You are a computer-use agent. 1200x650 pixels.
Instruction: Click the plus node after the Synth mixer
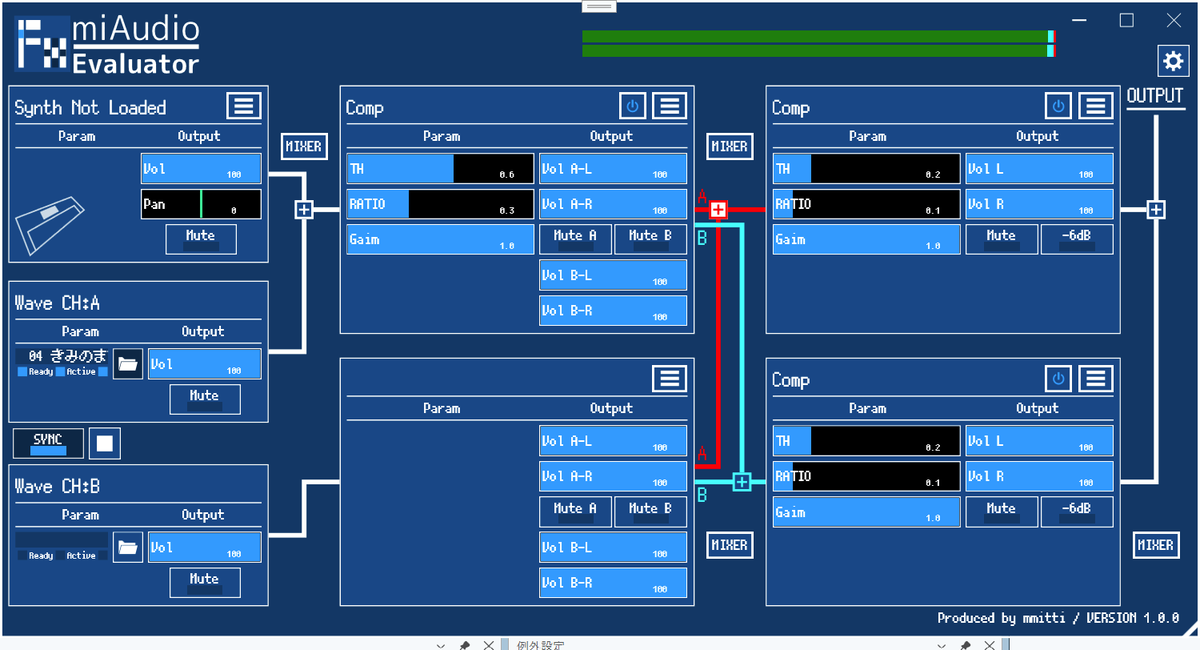tap(304, 209)
